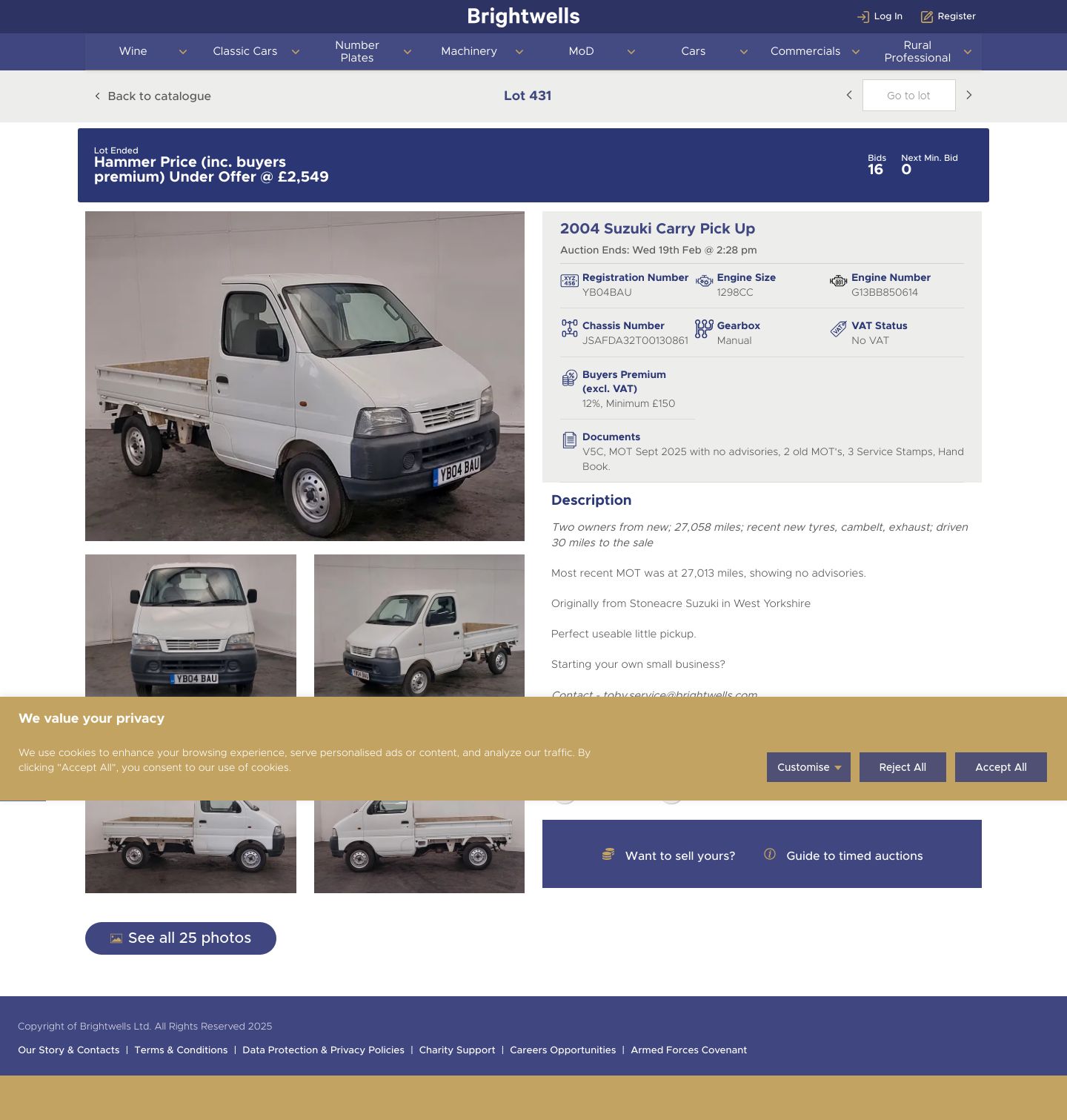1067x1120 pixels.
Task: Open Our Story & Contacts footer link
Action: coord(69,1050)
